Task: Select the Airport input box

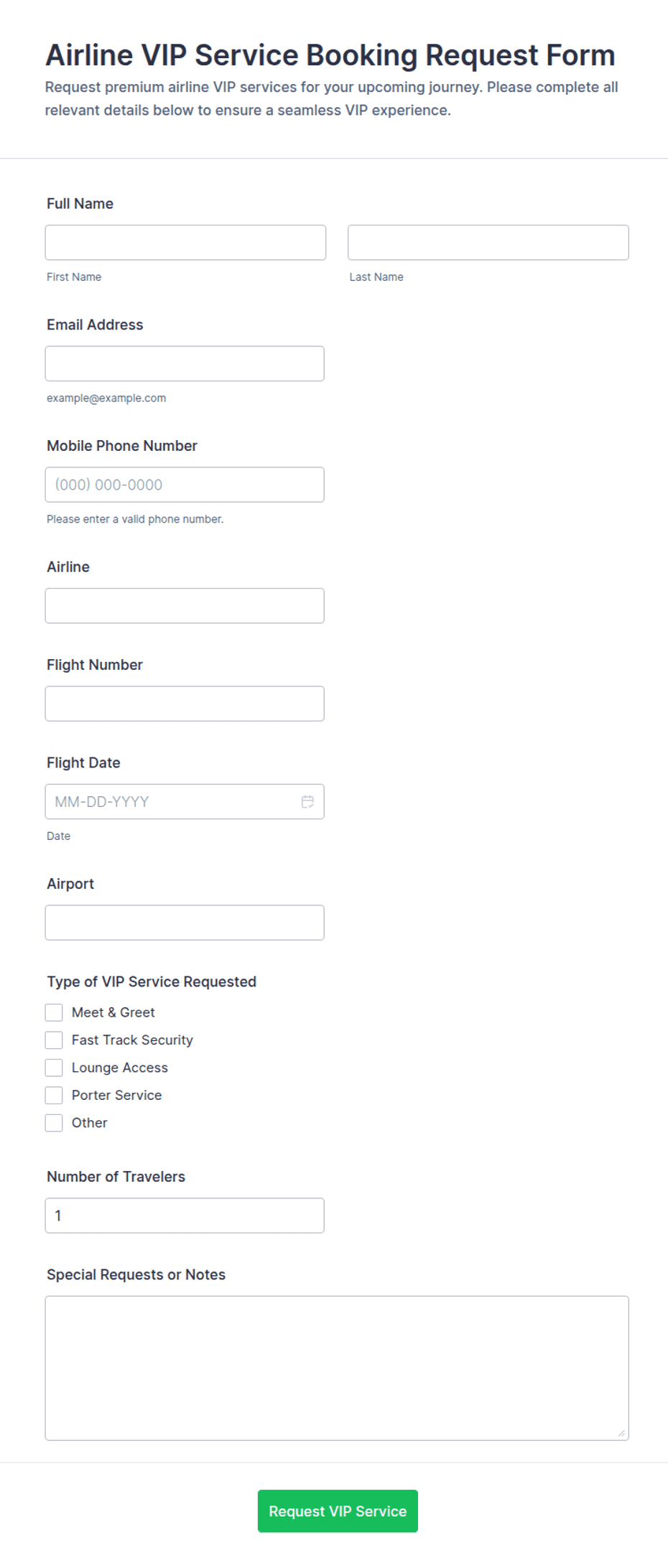Action: [185, 923]
